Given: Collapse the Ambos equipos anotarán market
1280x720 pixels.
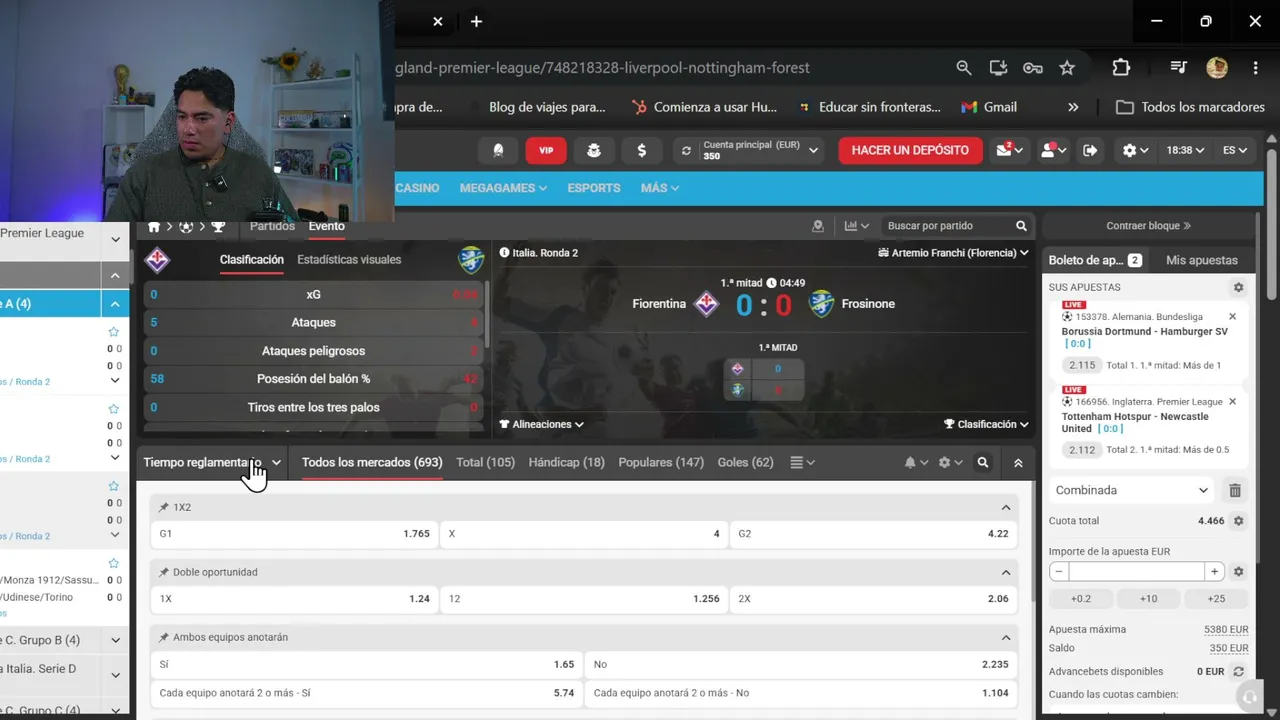Looking at the screenshot, I should pos(1006,638).
